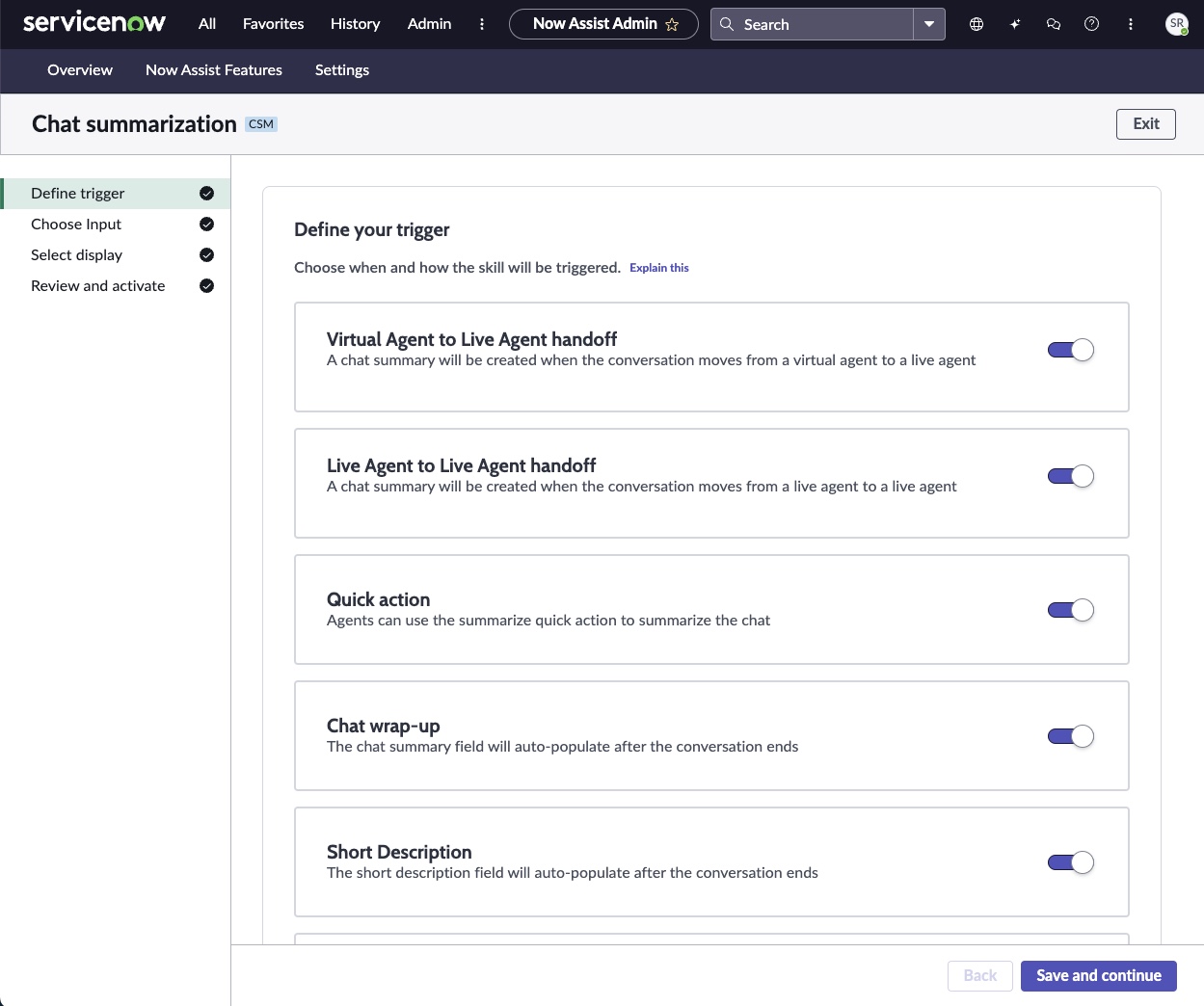This screenshot has width=1204, height=1006.
Task: Switch off the Short Description toggle
Action: [x=1071, y=862]
